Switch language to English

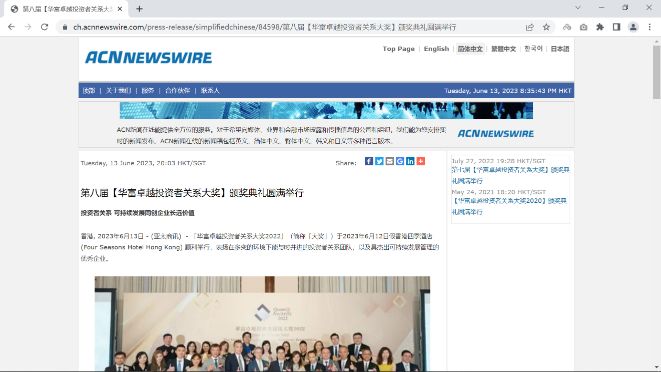436,49
